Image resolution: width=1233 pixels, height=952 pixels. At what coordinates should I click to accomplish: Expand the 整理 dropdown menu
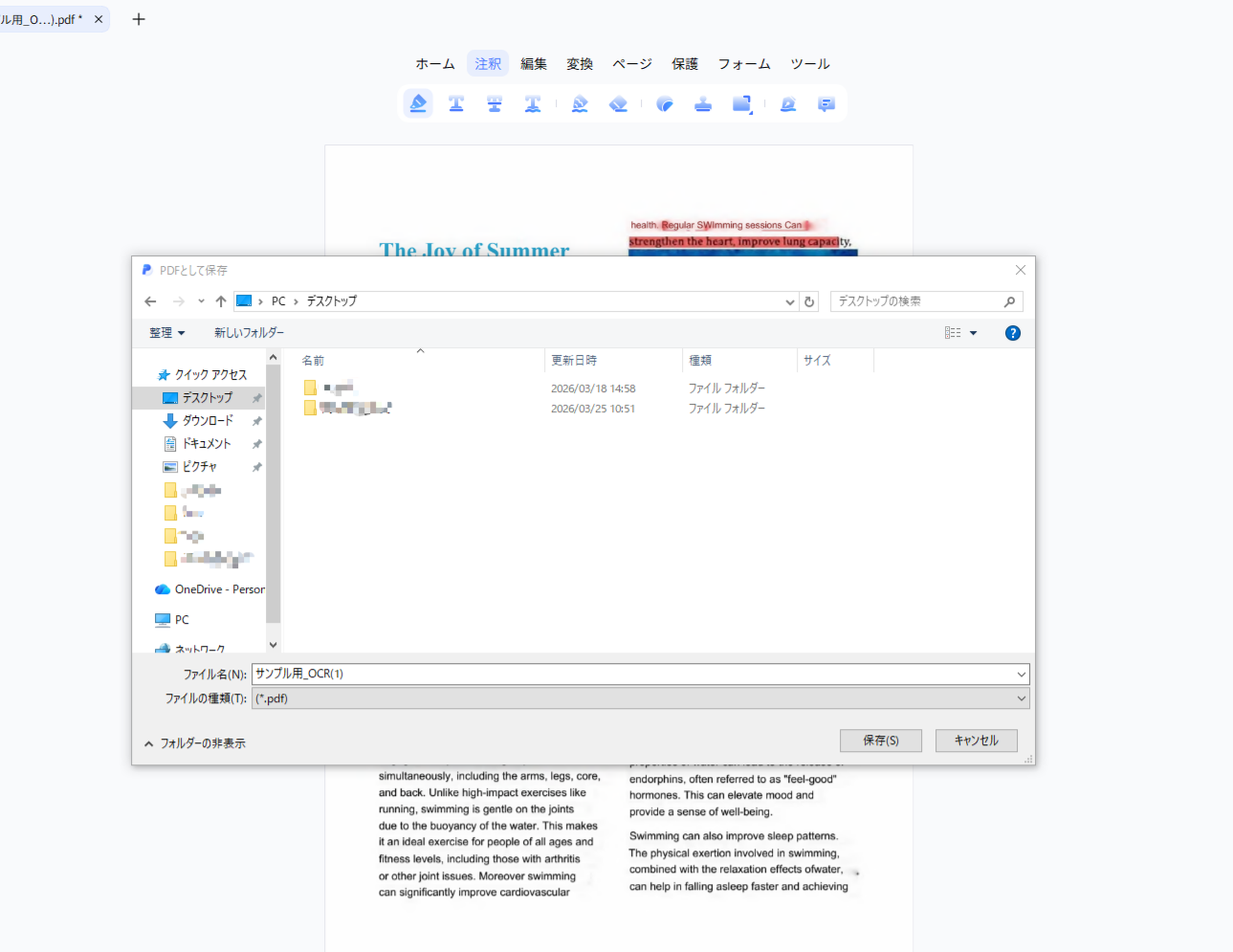167,333
